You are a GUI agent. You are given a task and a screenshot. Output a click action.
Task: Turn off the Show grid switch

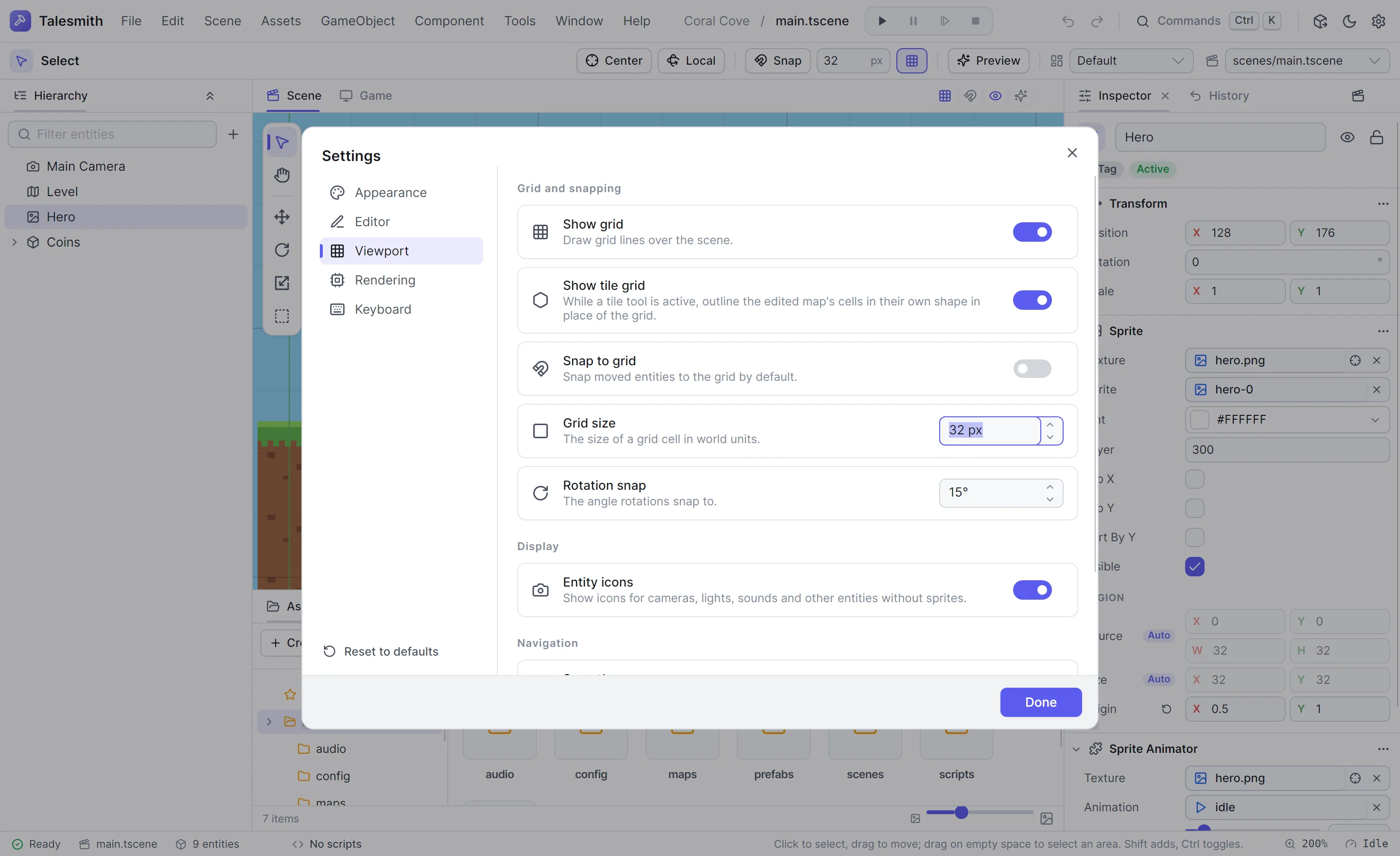coord(1032,232)
